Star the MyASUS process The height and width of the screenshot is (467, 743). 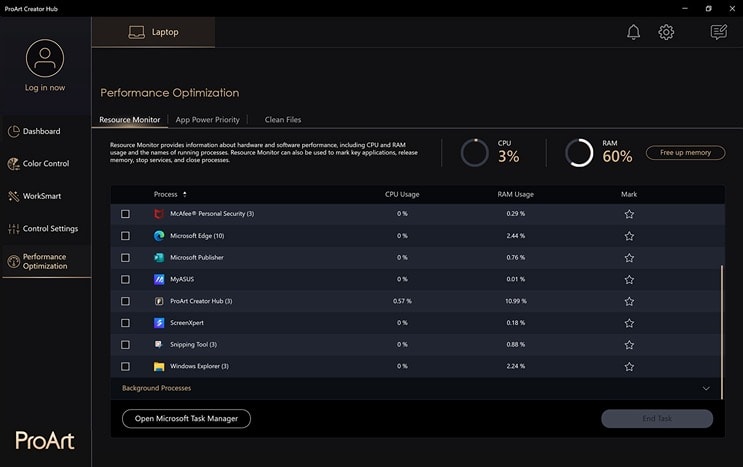629,279
